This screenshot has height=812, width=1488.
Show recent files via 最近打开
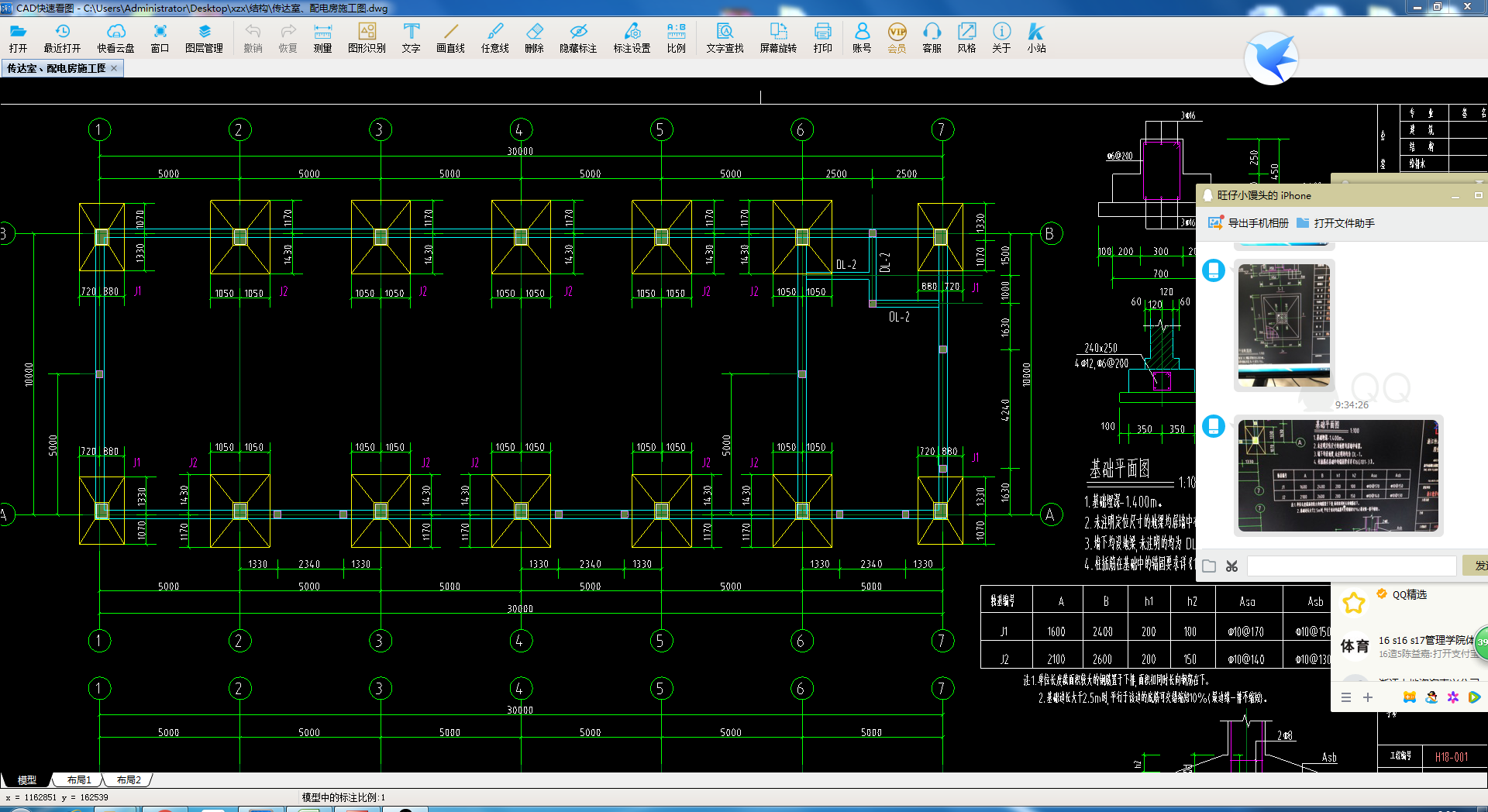62,37
